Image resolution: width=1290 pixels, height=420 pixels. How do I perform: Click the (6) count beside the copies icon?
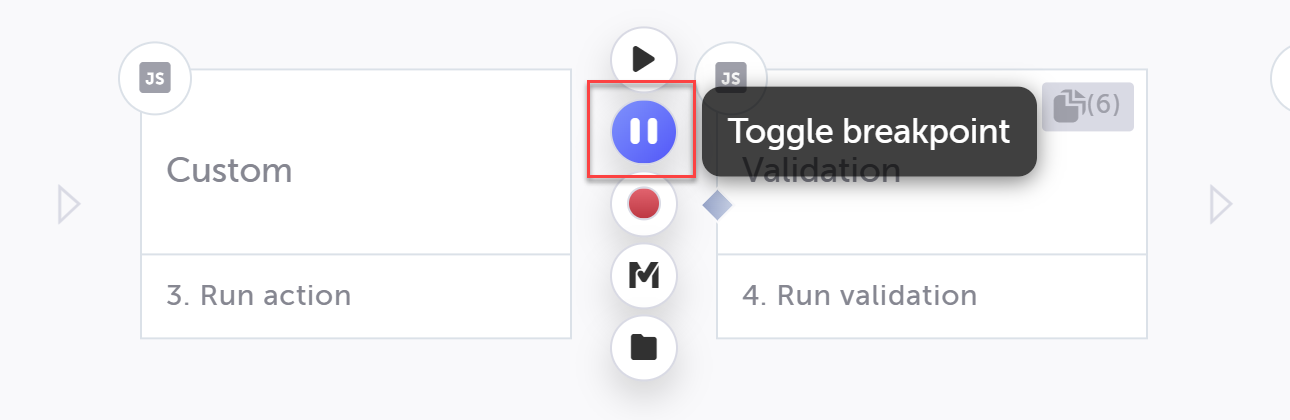[x=1103, y=105]
